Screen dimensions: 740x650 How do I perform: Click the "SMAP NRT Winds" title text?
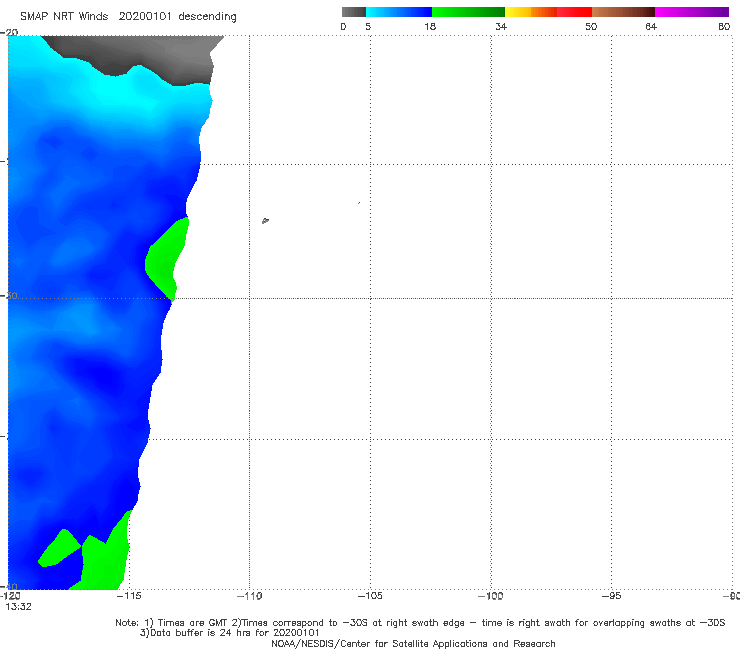pos(64,16)
